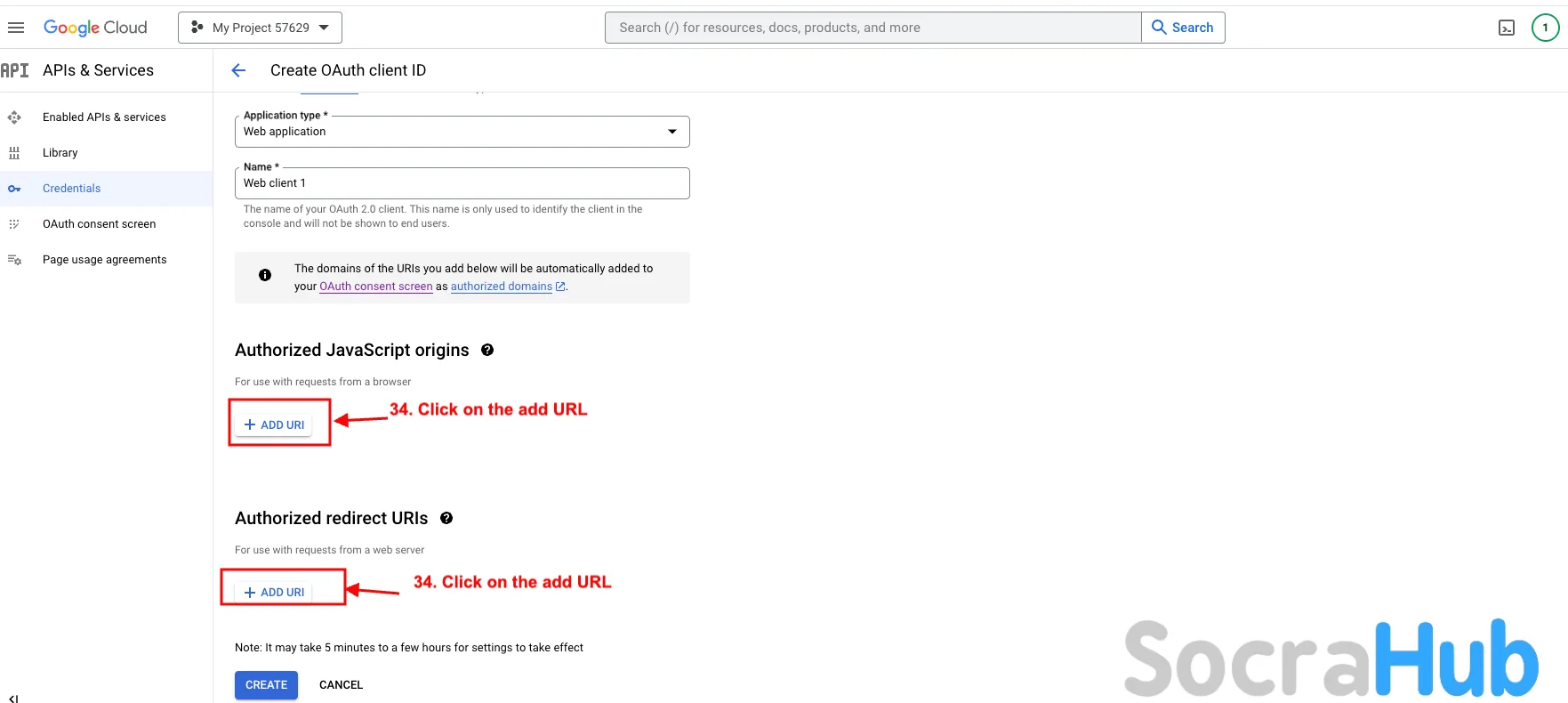Open OAuth consent screen from sidebar

(99, 224)
